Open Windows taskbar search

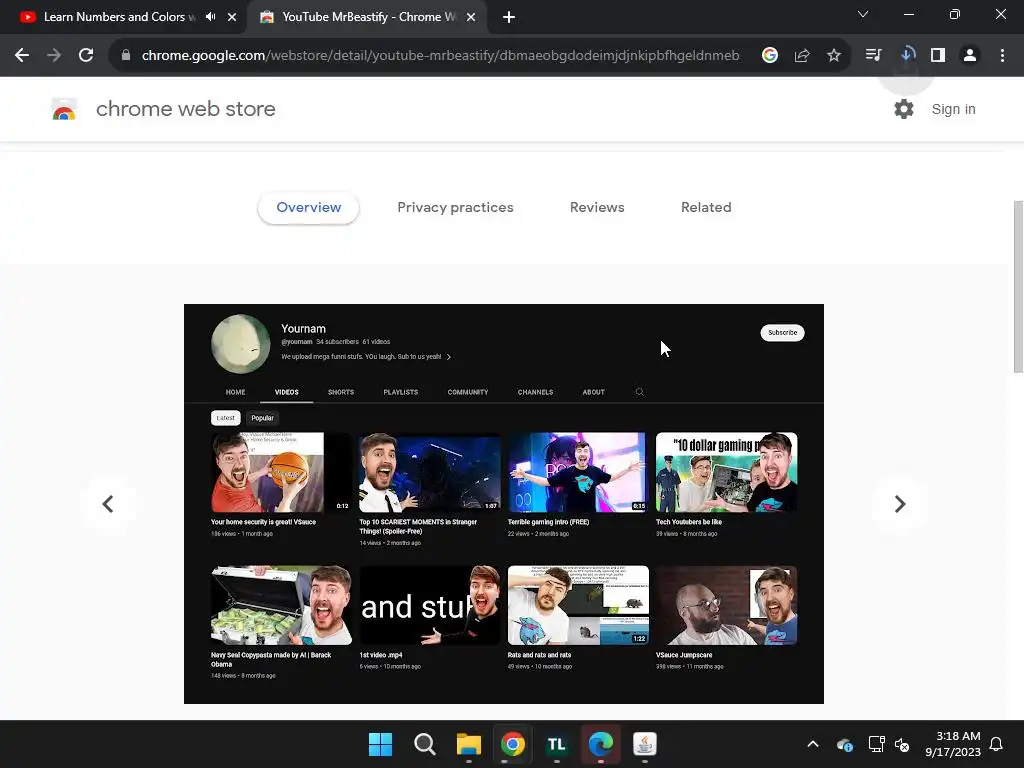[424, 744]
